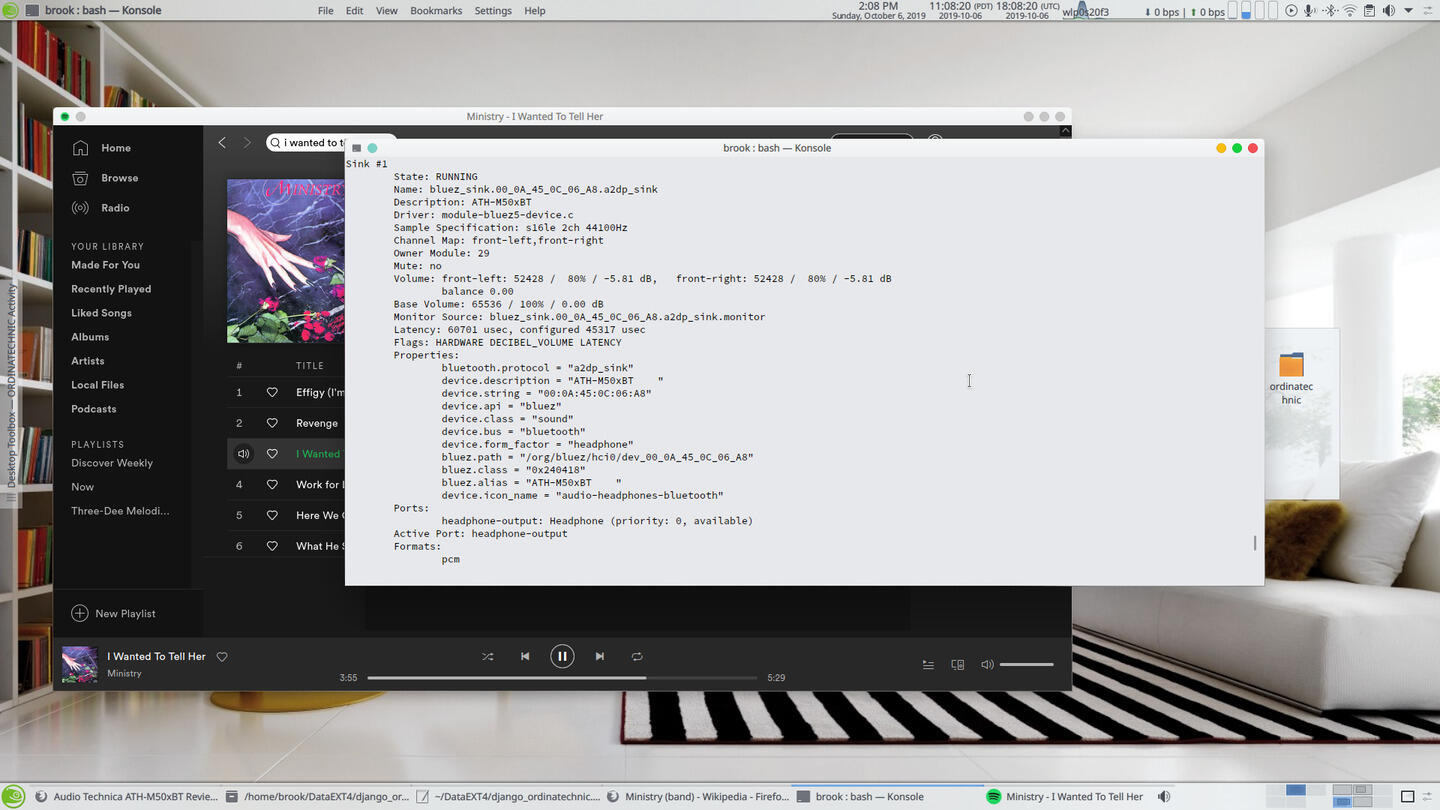Image resolution: width=1440 pixels, height=810 pixels.
Task: Go back in Spotify navigation
Action: pyautogui.click(x=222, y=143)
